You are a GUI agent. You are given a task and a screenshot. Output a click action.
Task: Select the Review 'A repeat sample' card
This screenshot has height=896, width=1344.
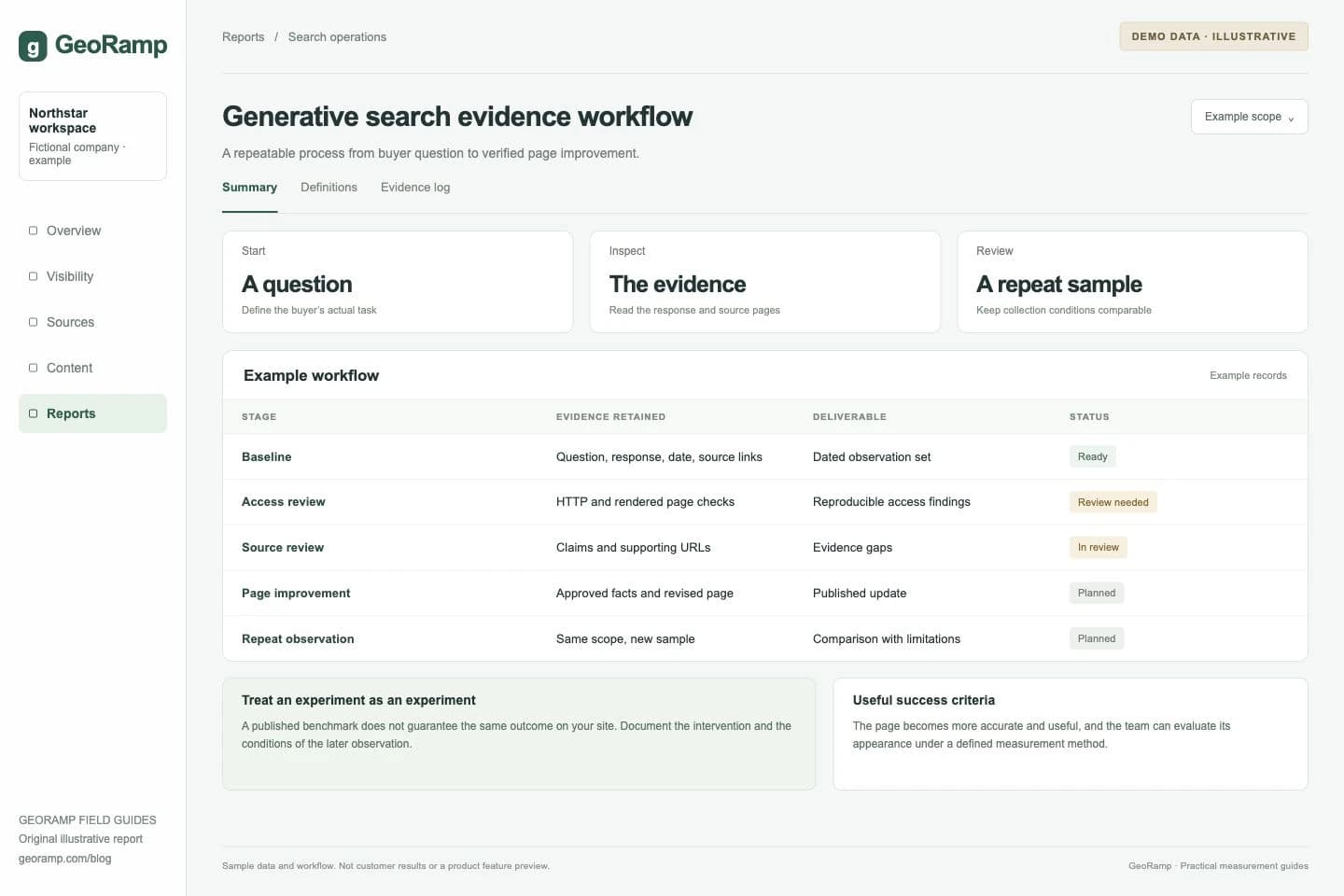click(1132, 282)
